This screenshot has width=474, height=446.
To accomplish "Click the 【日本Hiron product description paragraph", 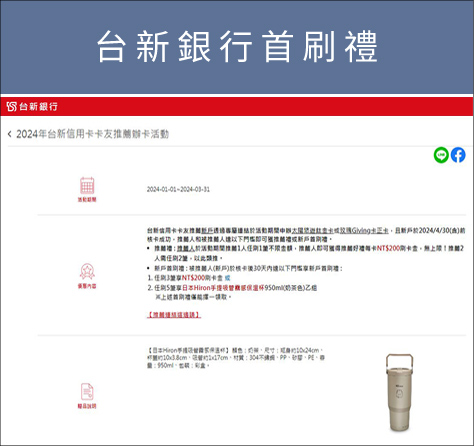I will [x=236, y=358].
